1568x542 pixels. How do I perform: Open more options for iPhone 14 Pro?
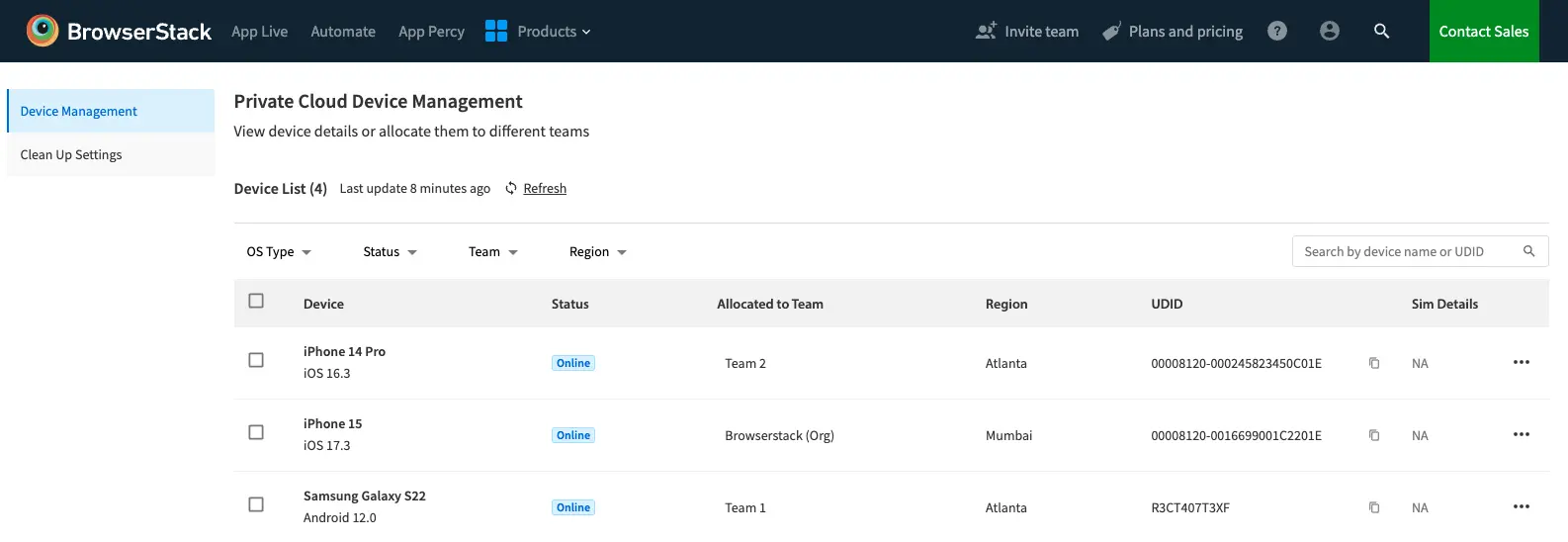click(x=1522, y=362)
